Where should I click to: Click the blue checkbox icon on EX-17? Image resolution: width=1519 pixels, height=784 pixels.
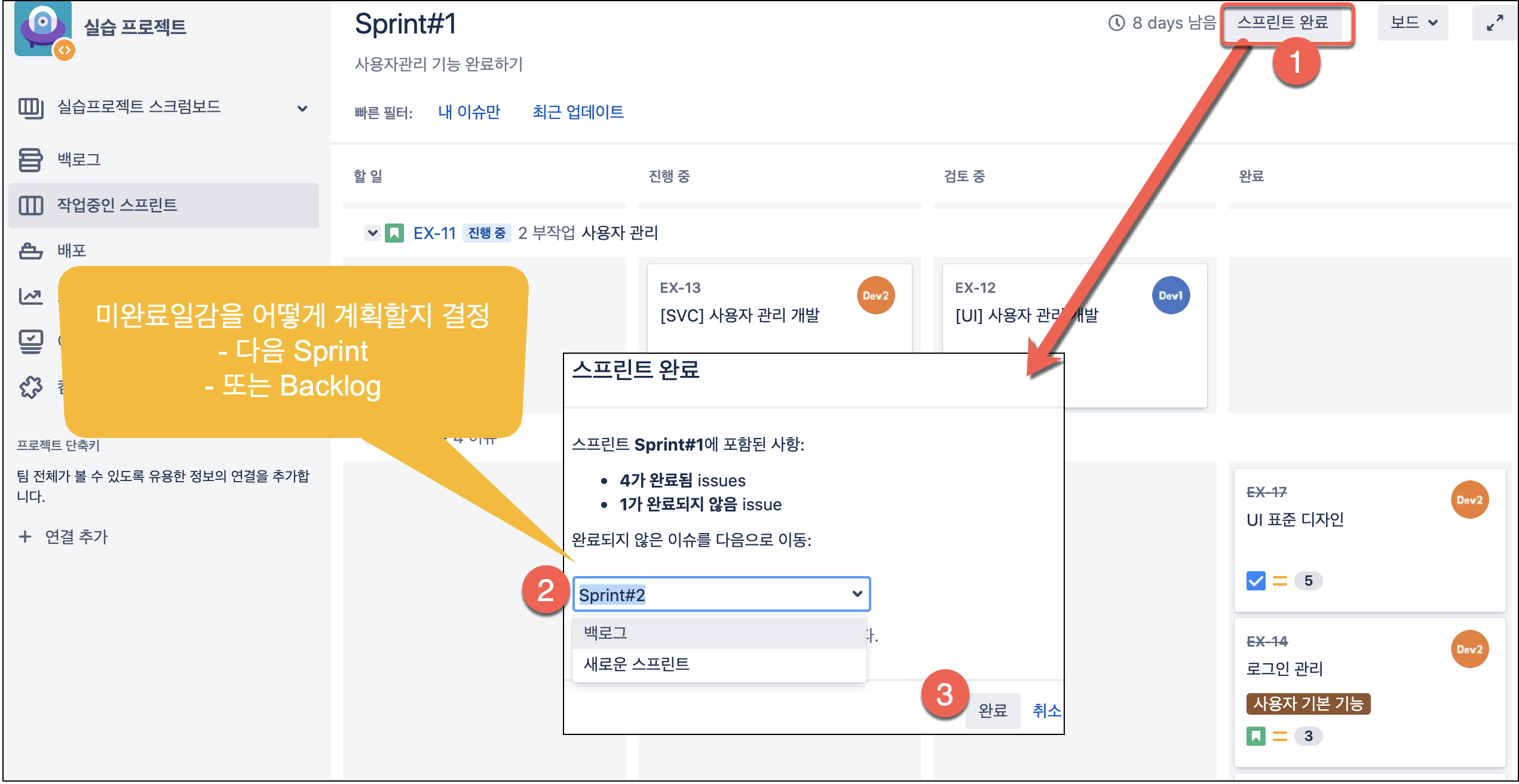pos(1255,580)
